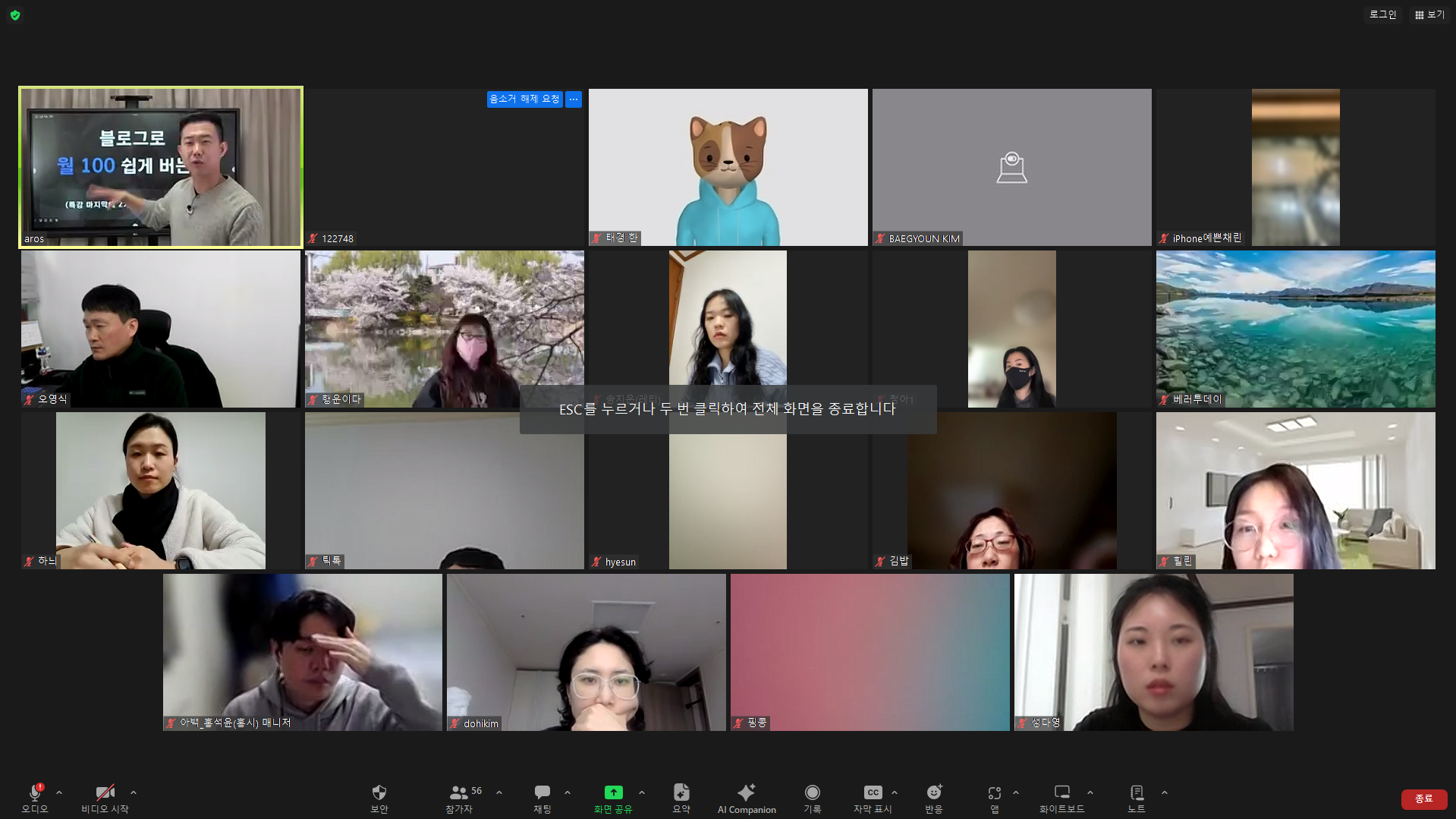
Task: Click the muted mic icon beside 핑퐁
Action: 738,723
